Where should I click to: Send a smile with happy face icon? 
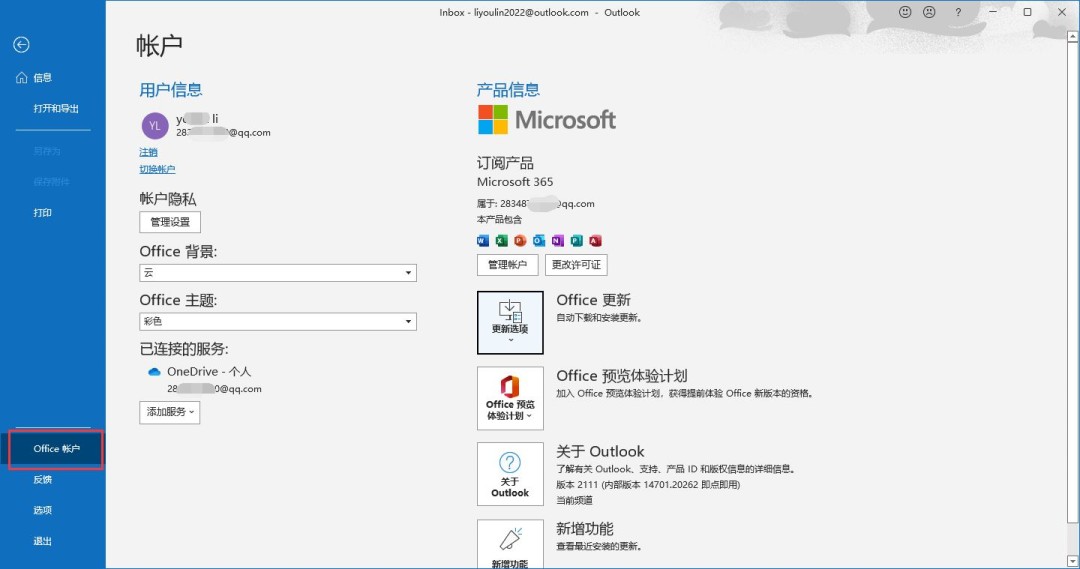coord(905,12)
